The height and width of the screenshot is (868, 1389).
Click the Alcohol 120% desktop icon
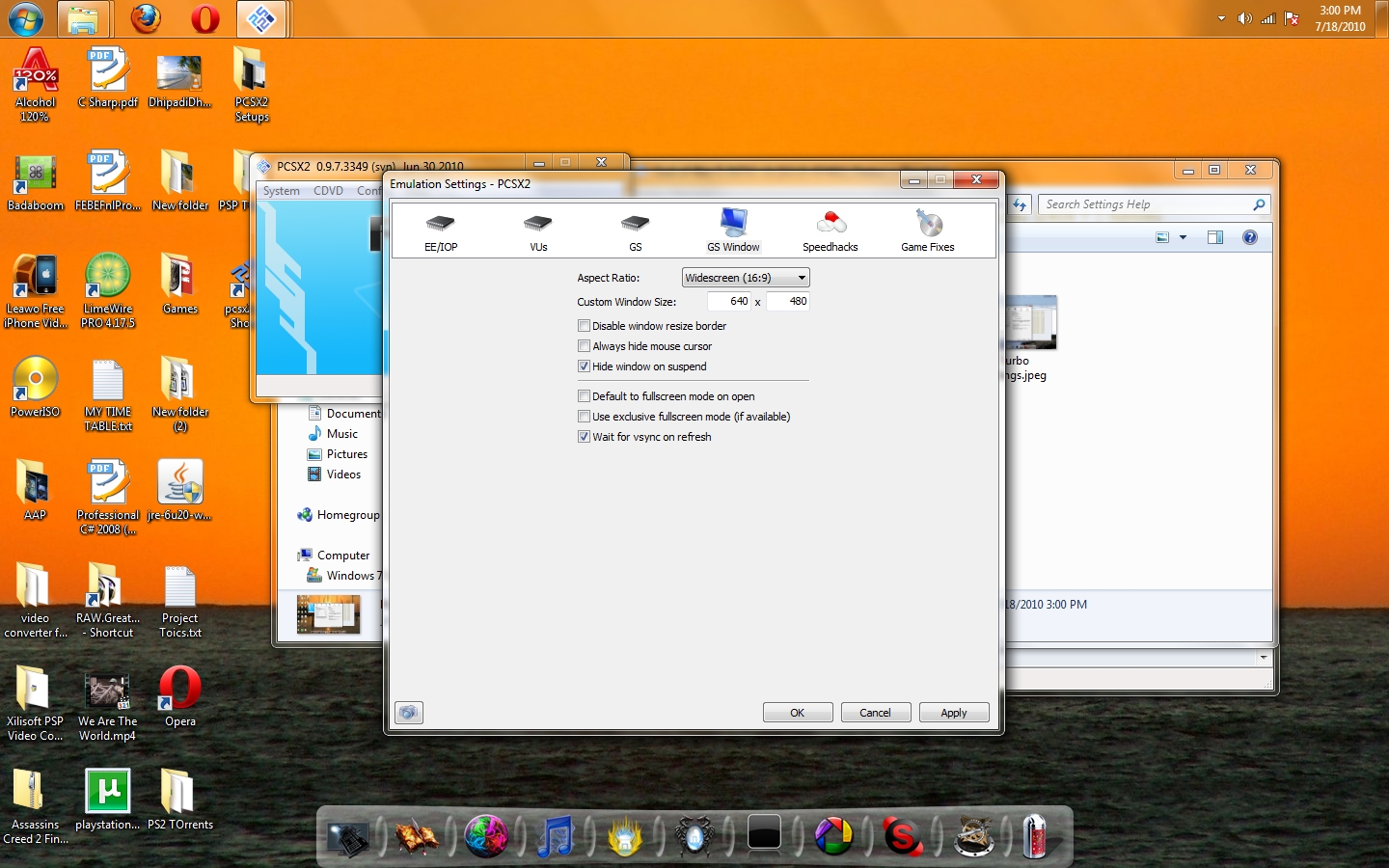pos(36,85)
